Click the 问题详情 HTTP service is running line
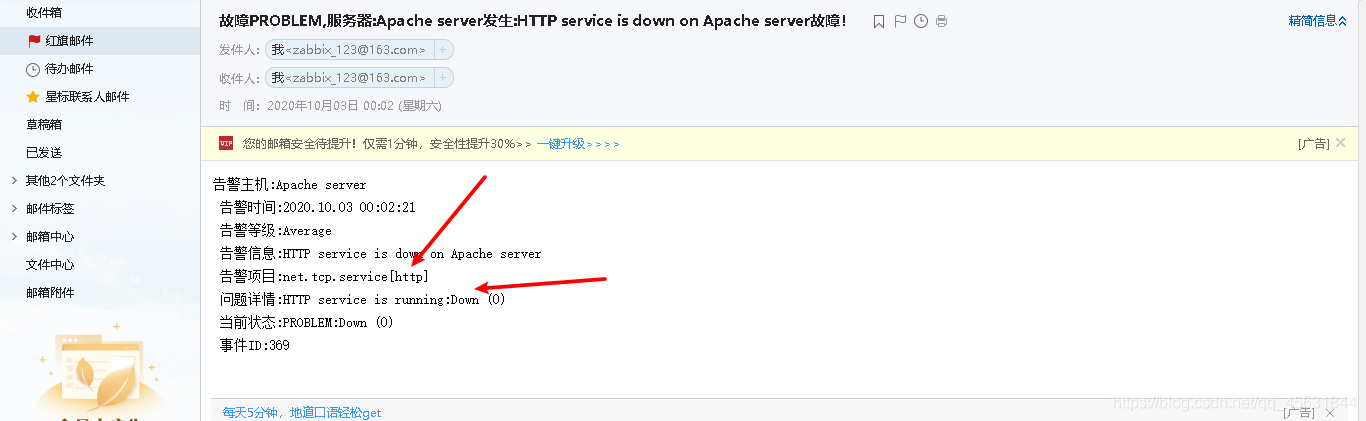The image size is (1366, 421). point(362,300)
